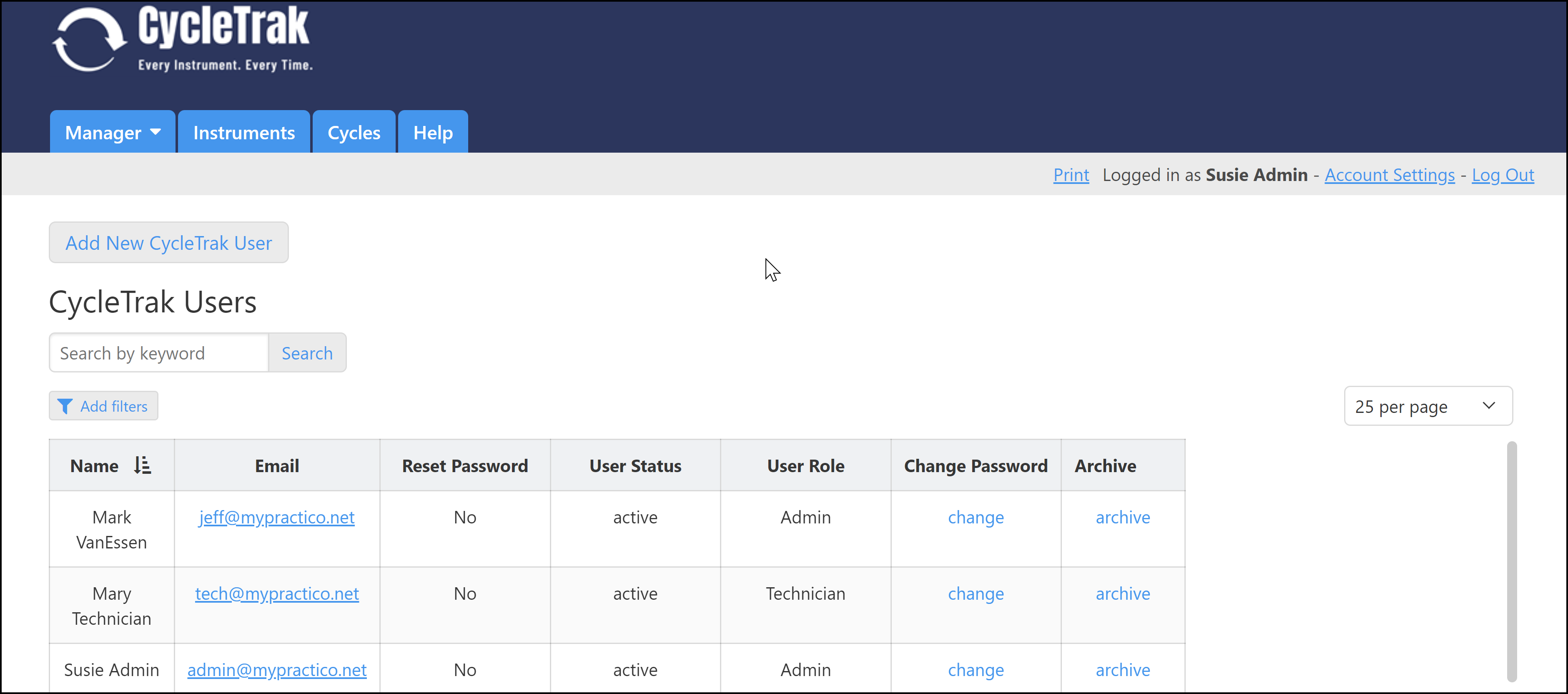Archive the Mary Technician user

pyautogui.click(x=1122, y=593)
